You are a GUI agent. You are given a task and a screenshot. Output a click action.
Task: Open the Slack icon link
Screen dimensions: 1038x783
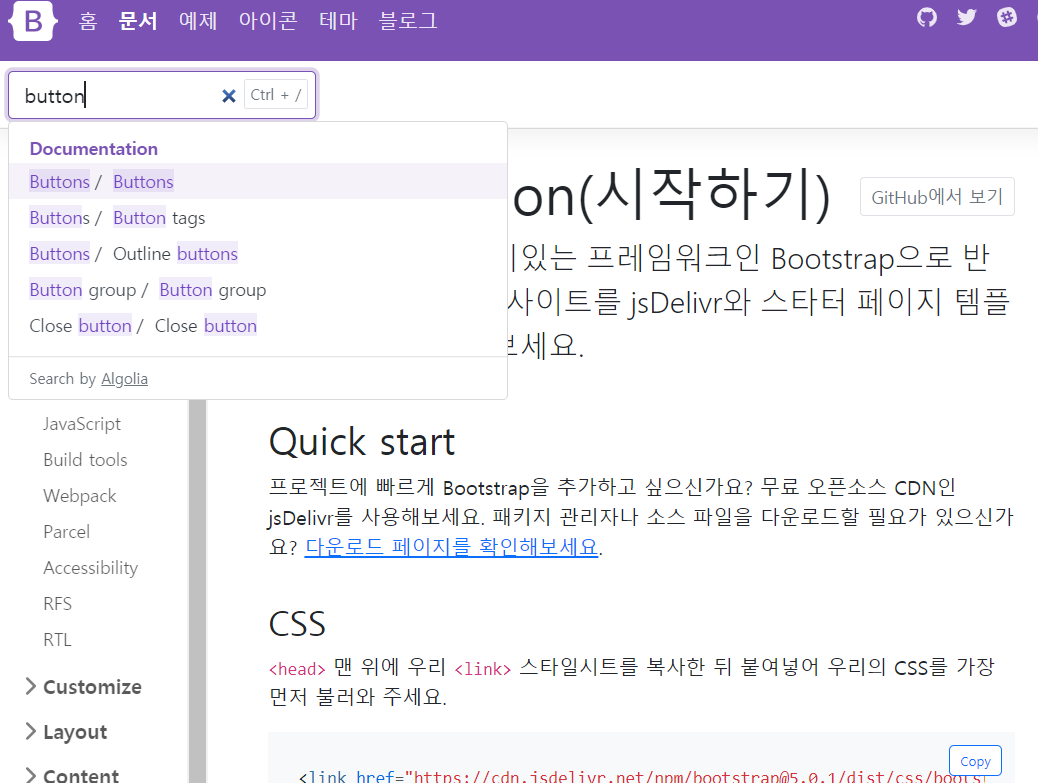click(1007, 17)
